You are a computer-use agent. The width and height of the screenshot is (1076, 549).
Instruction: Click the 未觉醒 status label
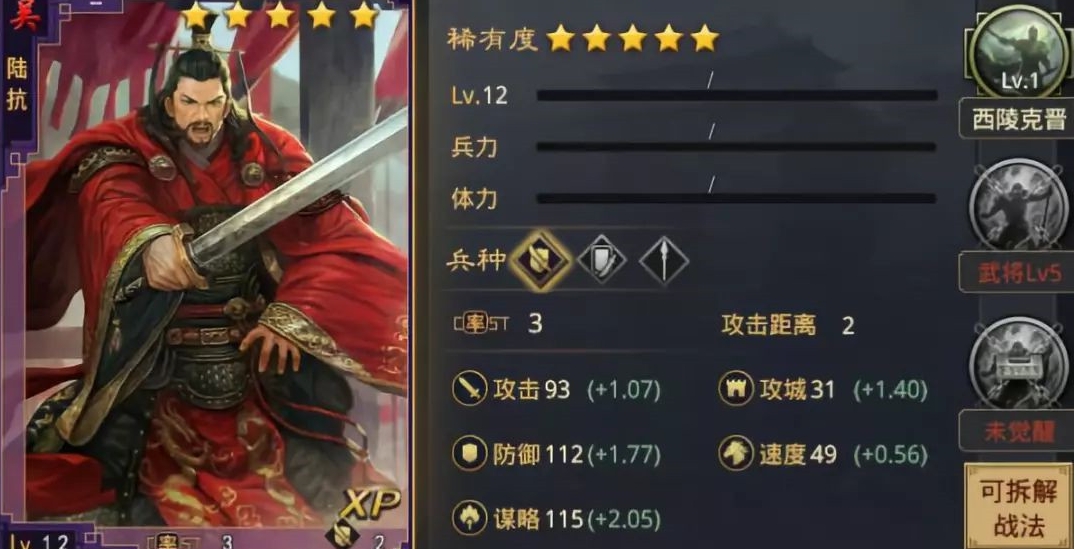click(1018, 430)
